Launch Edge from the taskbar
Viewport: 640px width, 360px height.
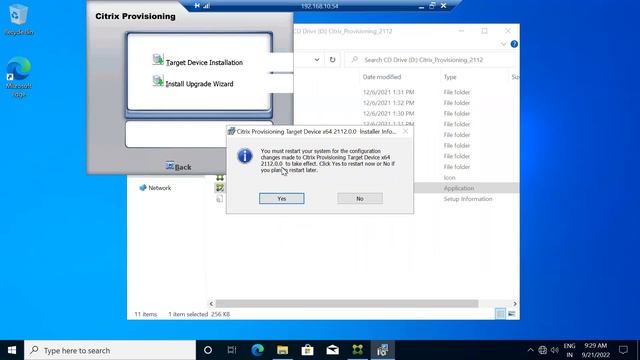[258, 350]
